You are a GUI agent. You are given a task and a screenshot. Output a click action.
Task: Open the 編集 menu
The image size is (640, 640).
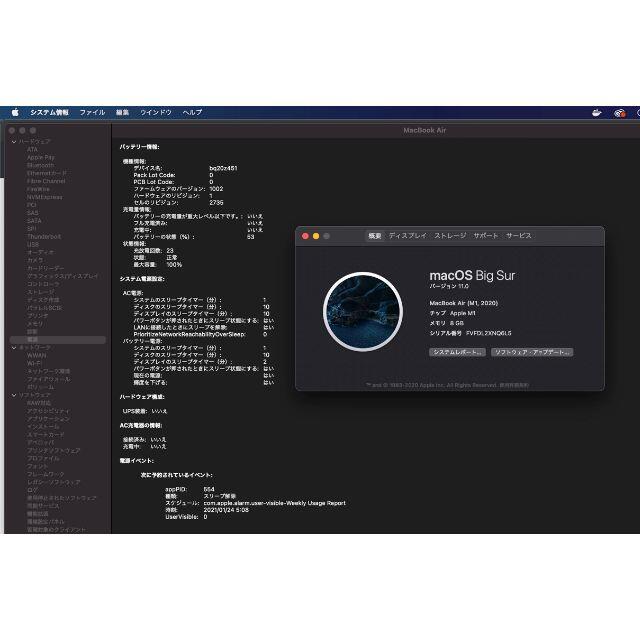pos(122,112)
